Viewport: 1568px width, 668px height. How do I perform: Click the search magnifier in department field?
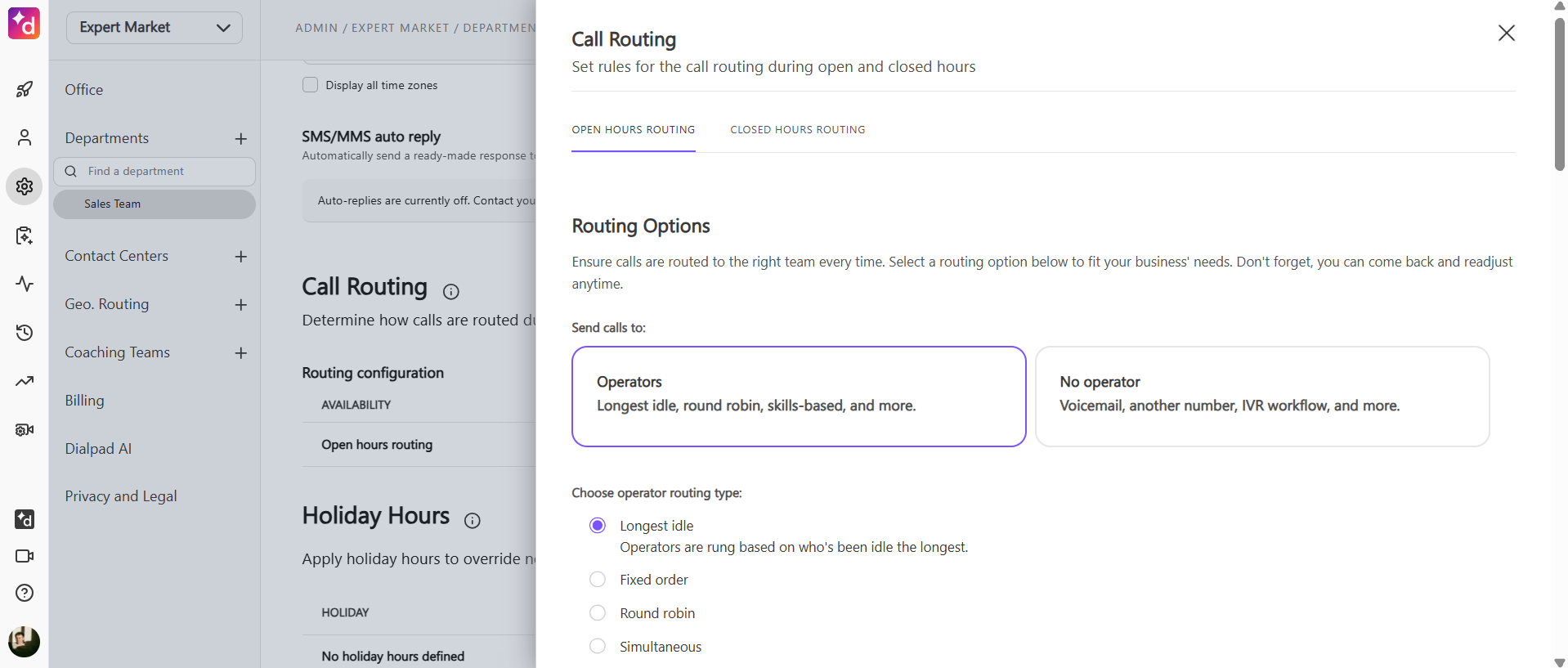[x=71, y=171]
